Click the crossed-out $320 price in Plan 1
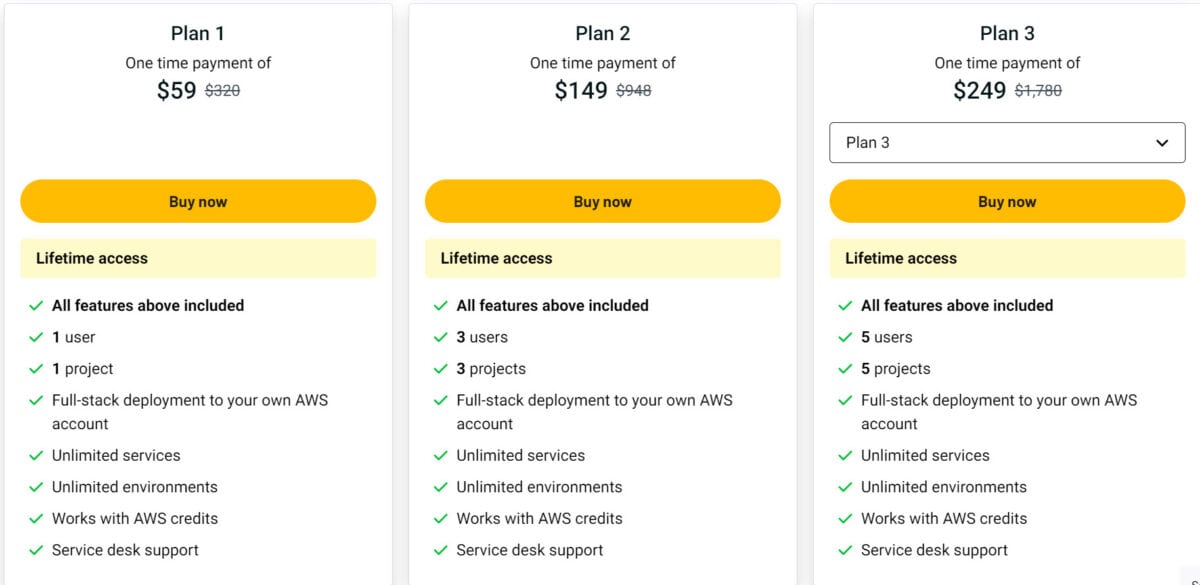 [x=221, y=89]
